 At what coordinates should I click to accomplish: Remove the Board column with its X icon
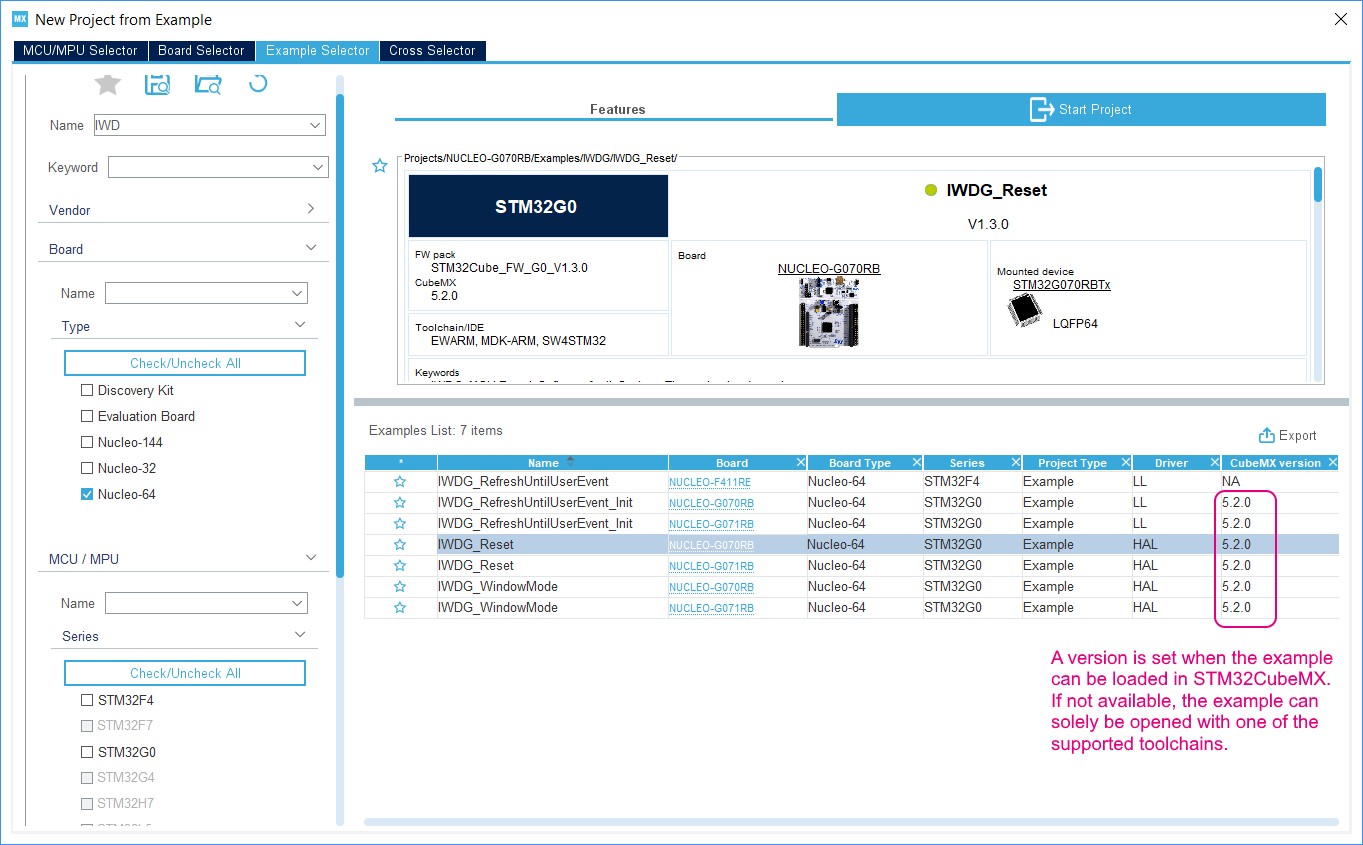(800, 463)
